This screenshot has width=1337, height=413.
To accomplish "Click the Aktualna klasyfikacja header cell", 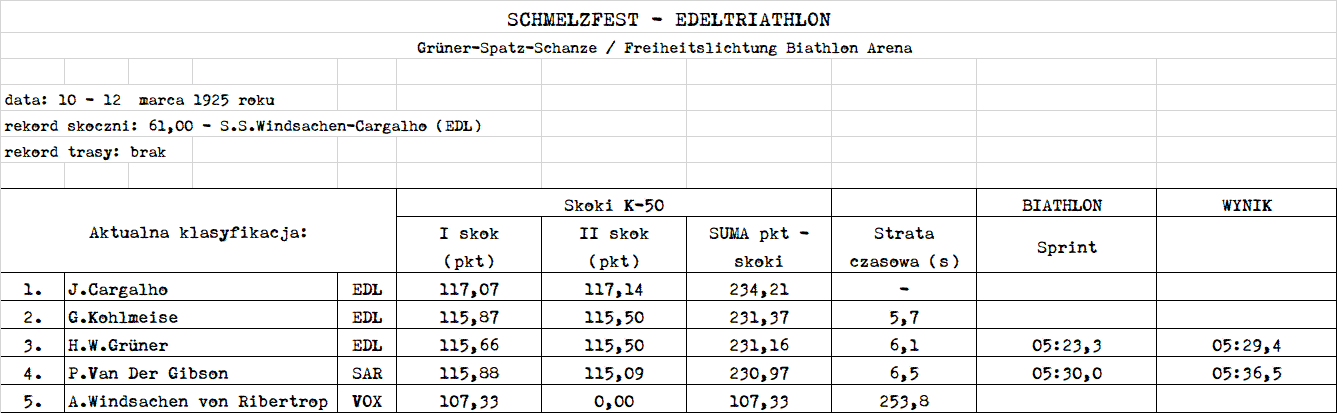I will tap(199, 232).
